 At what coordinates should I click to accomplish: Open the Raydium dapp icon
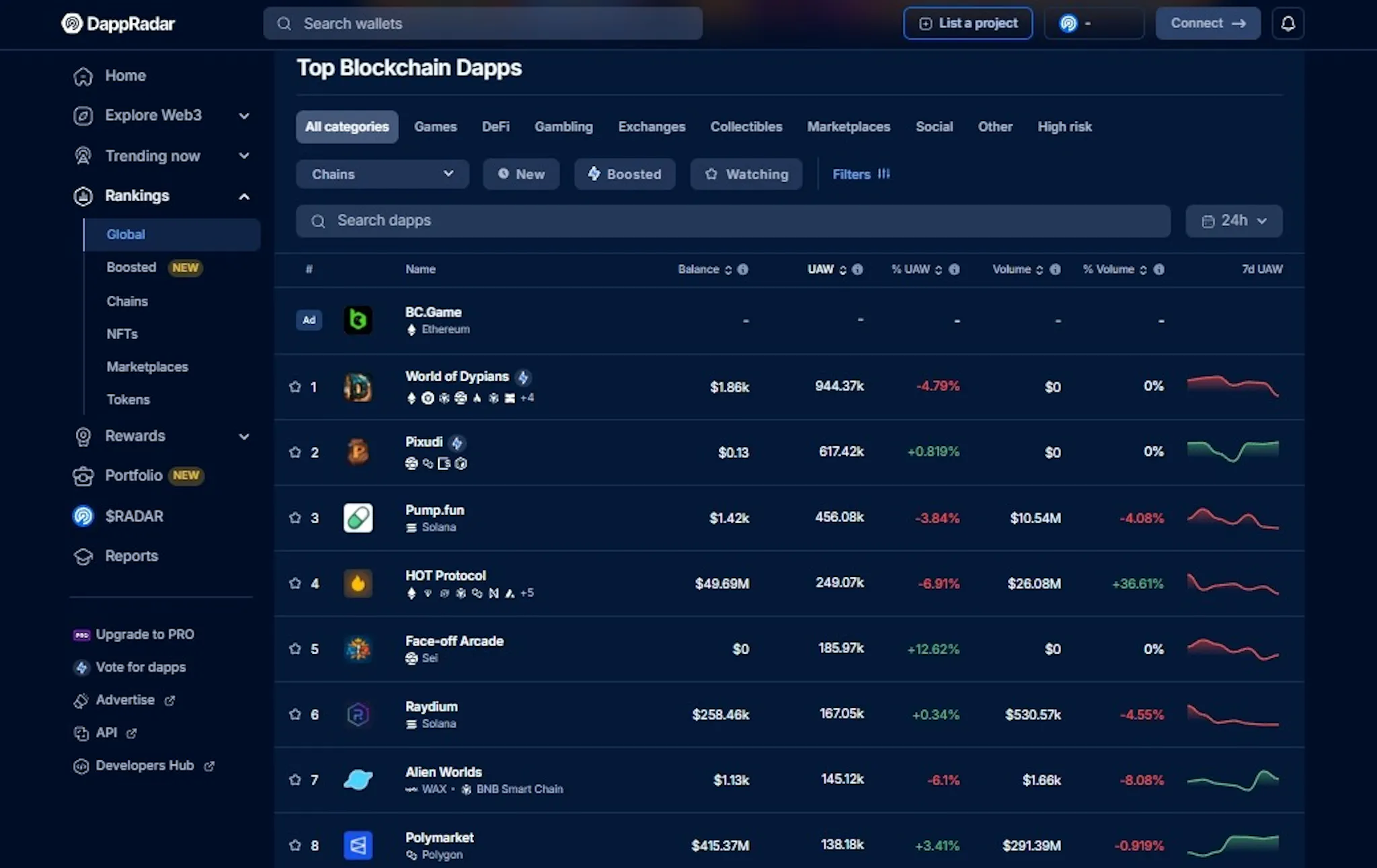[x=358, y=714]
